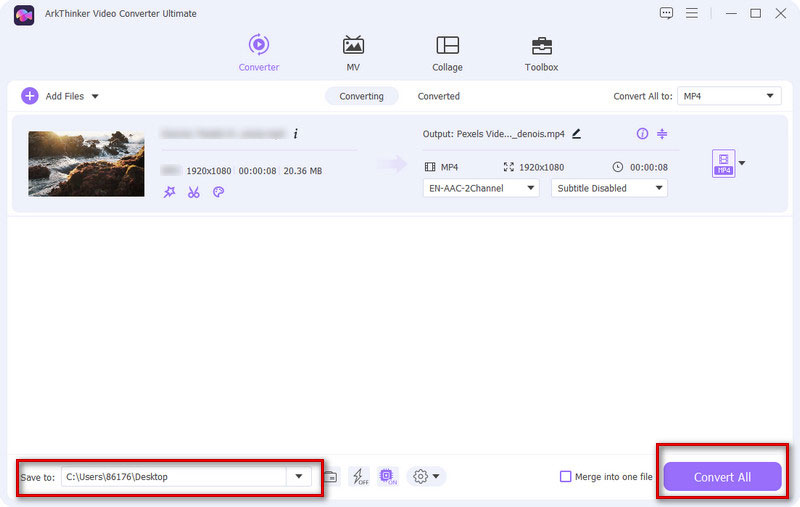The height and width of the screenshot is (507, 800).
Task: Open the hamburger menu icon
Action: coord(692,13)
